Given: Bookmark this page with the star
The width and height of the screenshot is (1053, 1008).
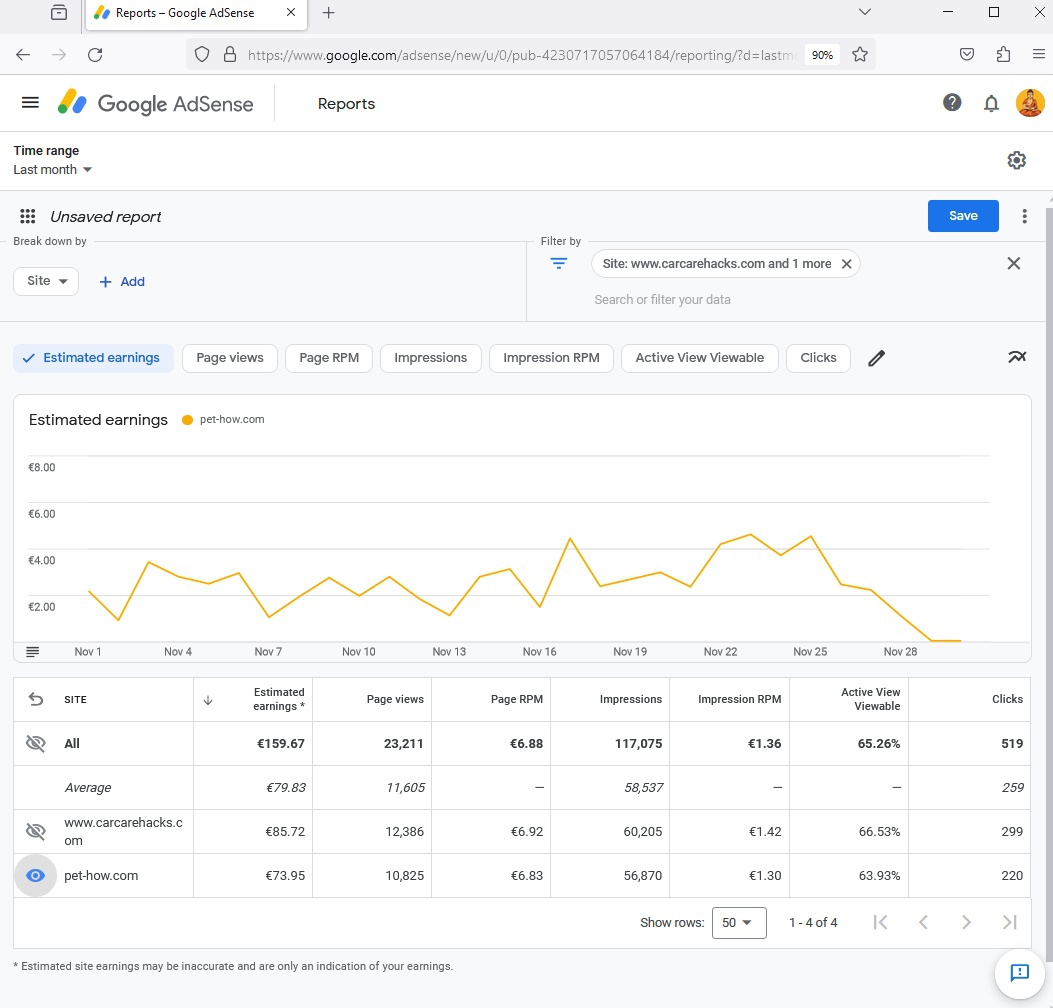Looking at the screenshot, I should point(860,54).
